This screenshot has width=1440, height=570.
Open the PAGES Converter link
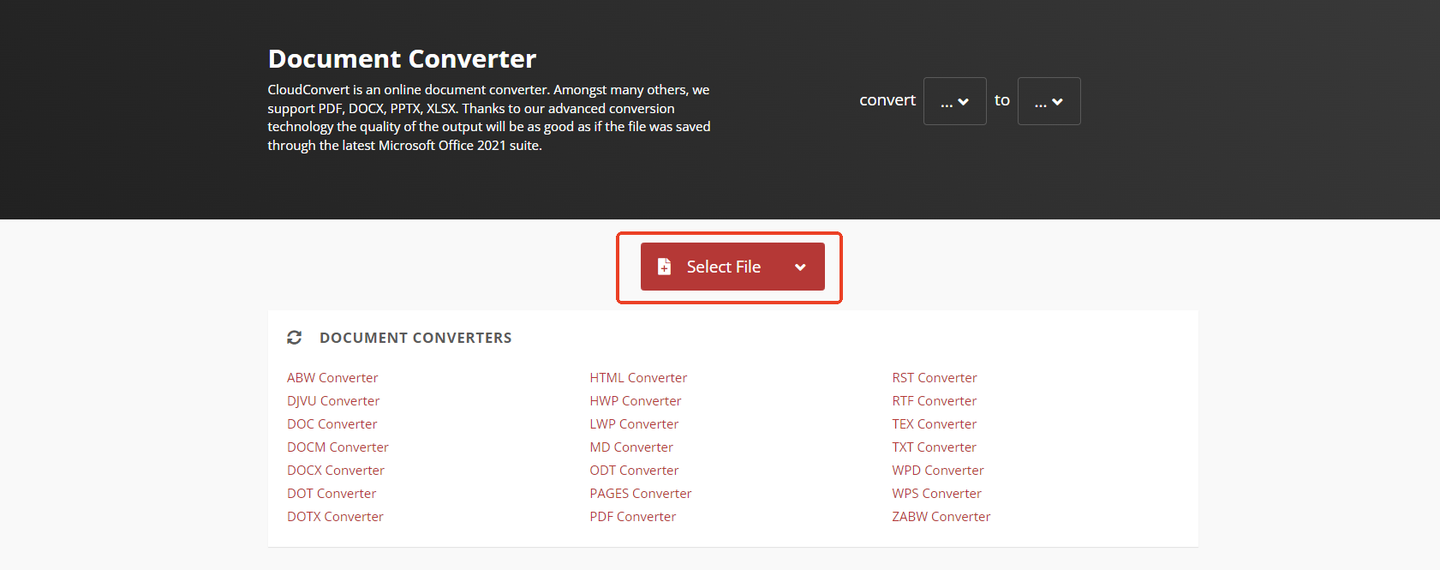click(641, 493)
